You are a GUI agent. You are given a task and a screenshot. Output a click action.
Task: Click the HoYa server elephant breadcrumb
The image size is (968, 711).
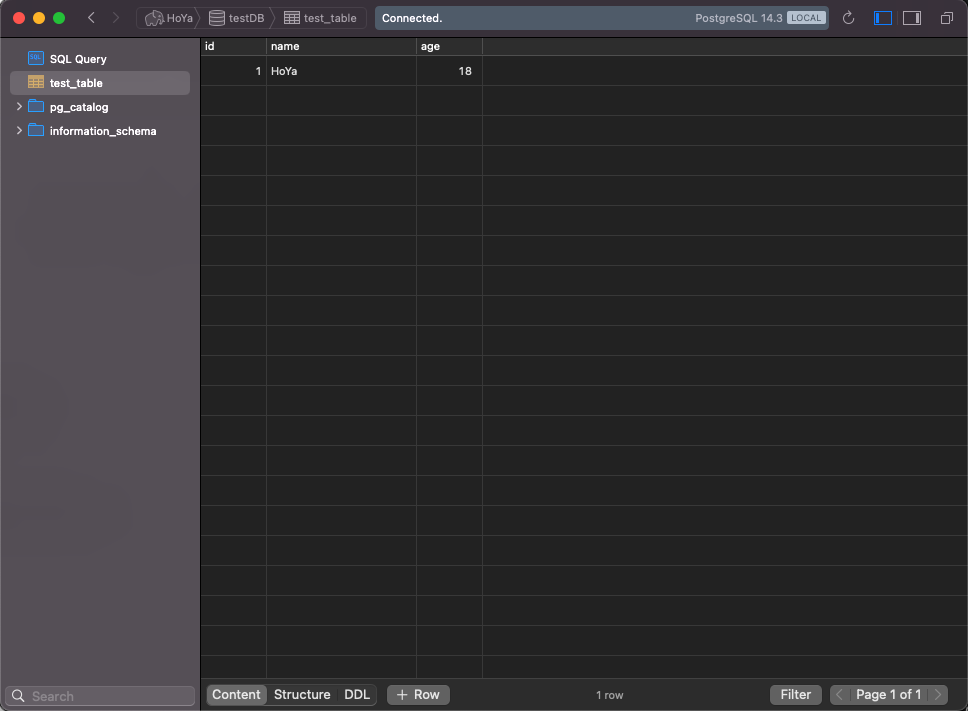168,18
